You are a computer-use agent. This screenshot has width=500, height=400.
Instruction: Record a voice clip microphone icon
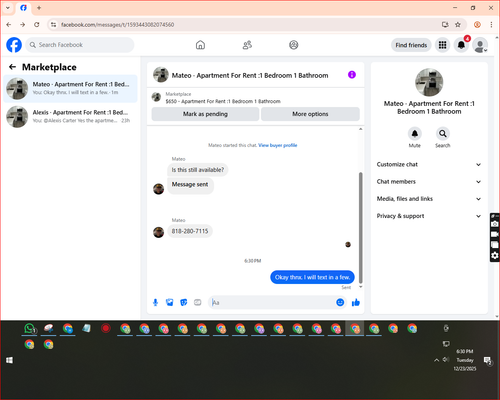(155, 302)
